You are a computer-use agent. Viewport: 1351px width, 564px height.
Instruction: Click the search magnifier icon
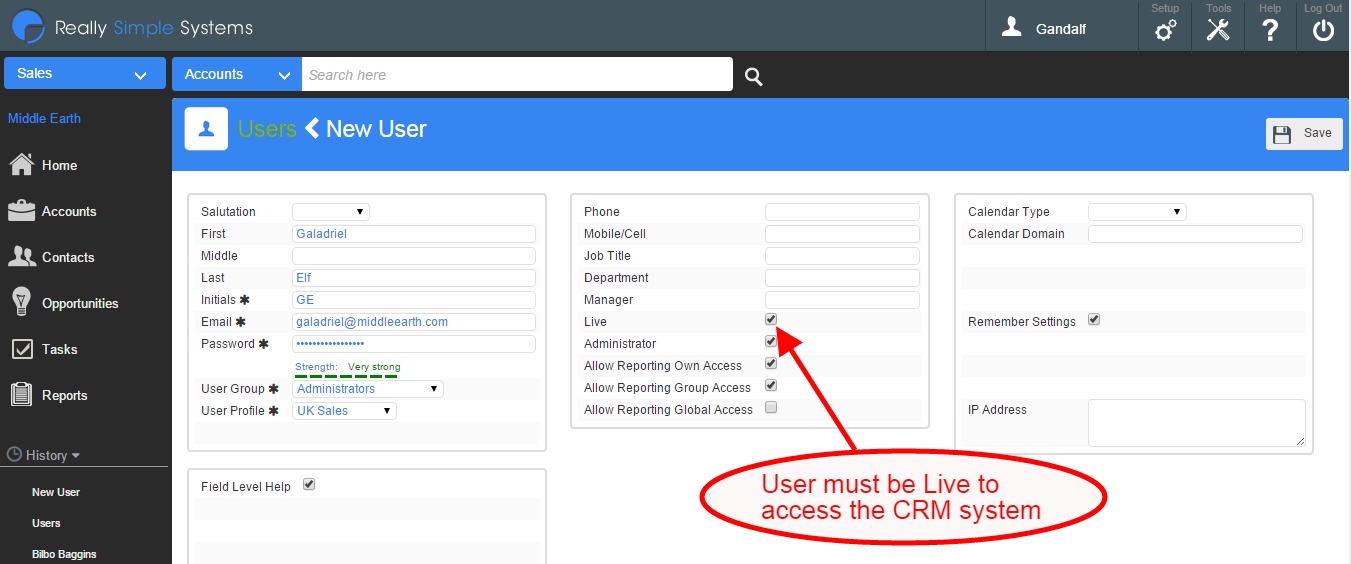point(753,76)
